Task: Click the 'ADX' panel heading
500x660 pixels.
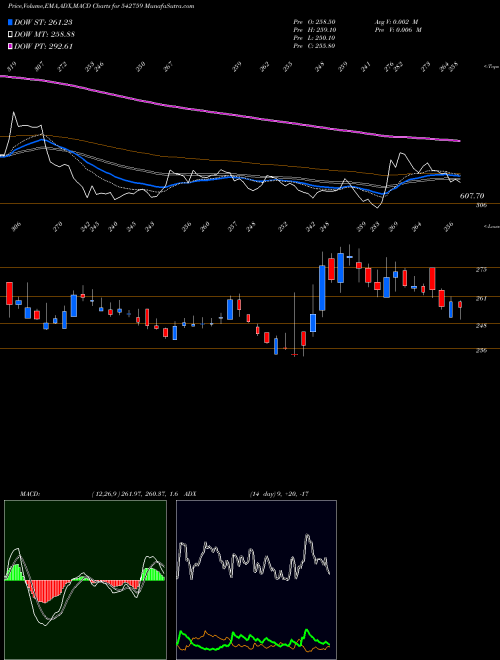Action: tap(191, 494)
